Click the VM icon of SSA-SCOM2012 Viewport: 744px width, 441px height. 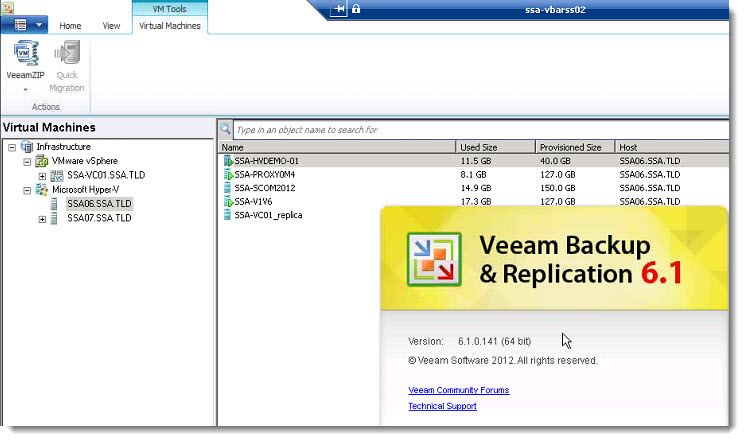coord(227,188)
